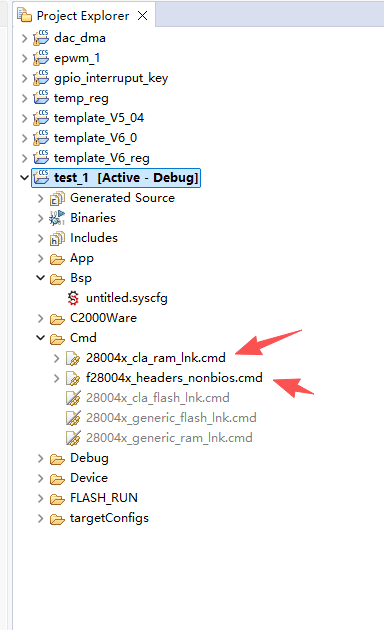Click the App folder icon
The image size is (384, 630).
pos(57,259)
